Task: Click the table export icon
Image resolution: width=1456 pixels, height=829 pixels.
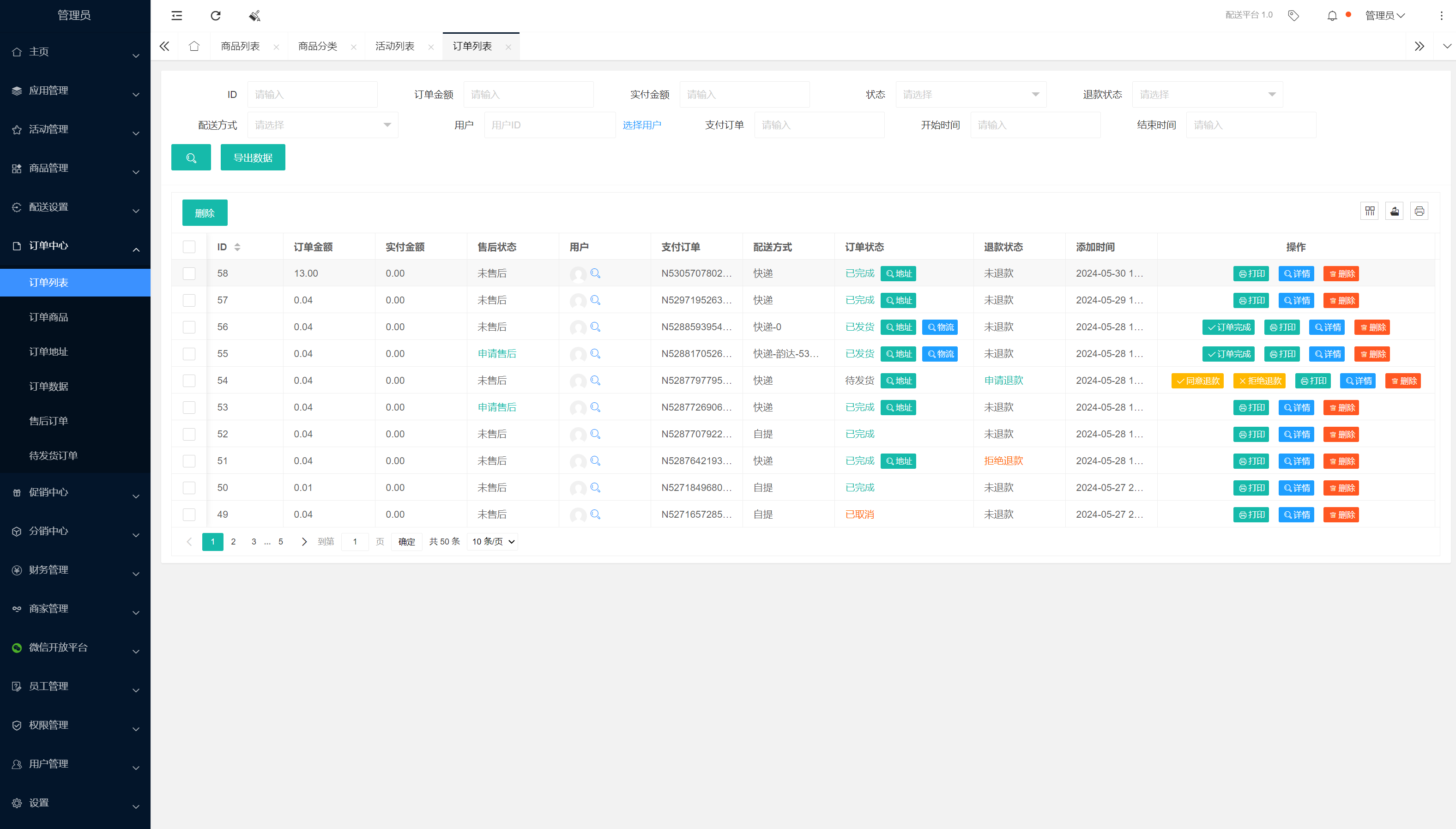Action: (x=1394, y=211)
